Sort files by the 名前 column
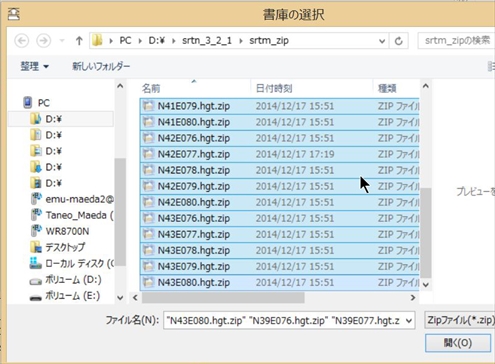This screenshot has height=364, width=495. tap(151, 88)
